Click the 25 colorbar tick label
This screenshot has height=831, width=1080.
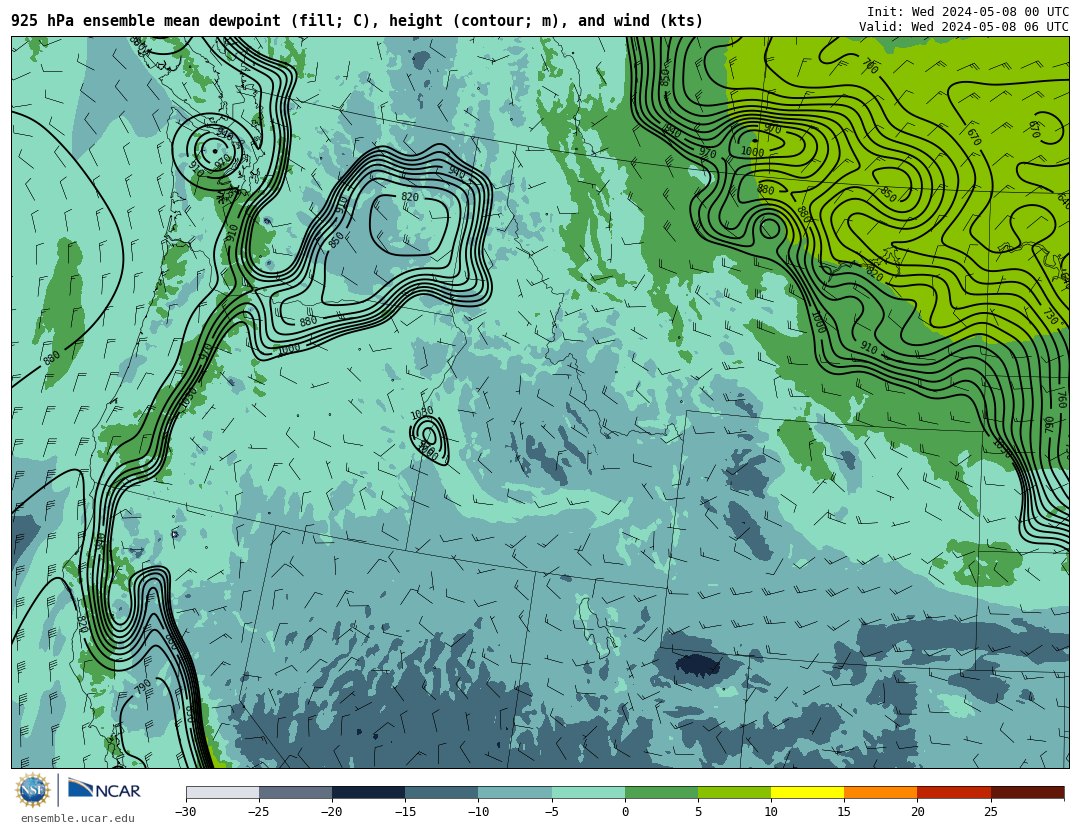point(991,812)
